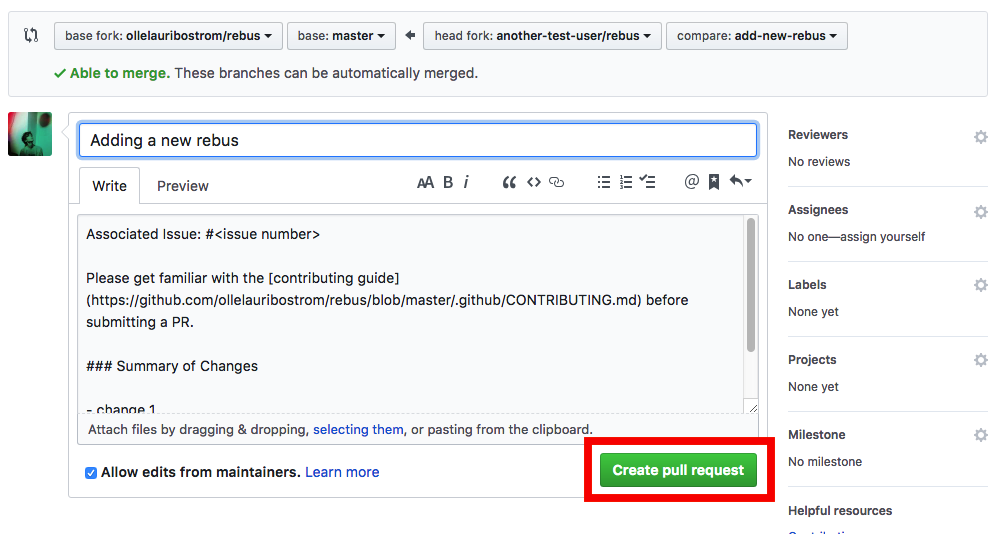Open the Assignees gear settings
The width and height of the screenshot is (1002, 534).
point(980,212)
